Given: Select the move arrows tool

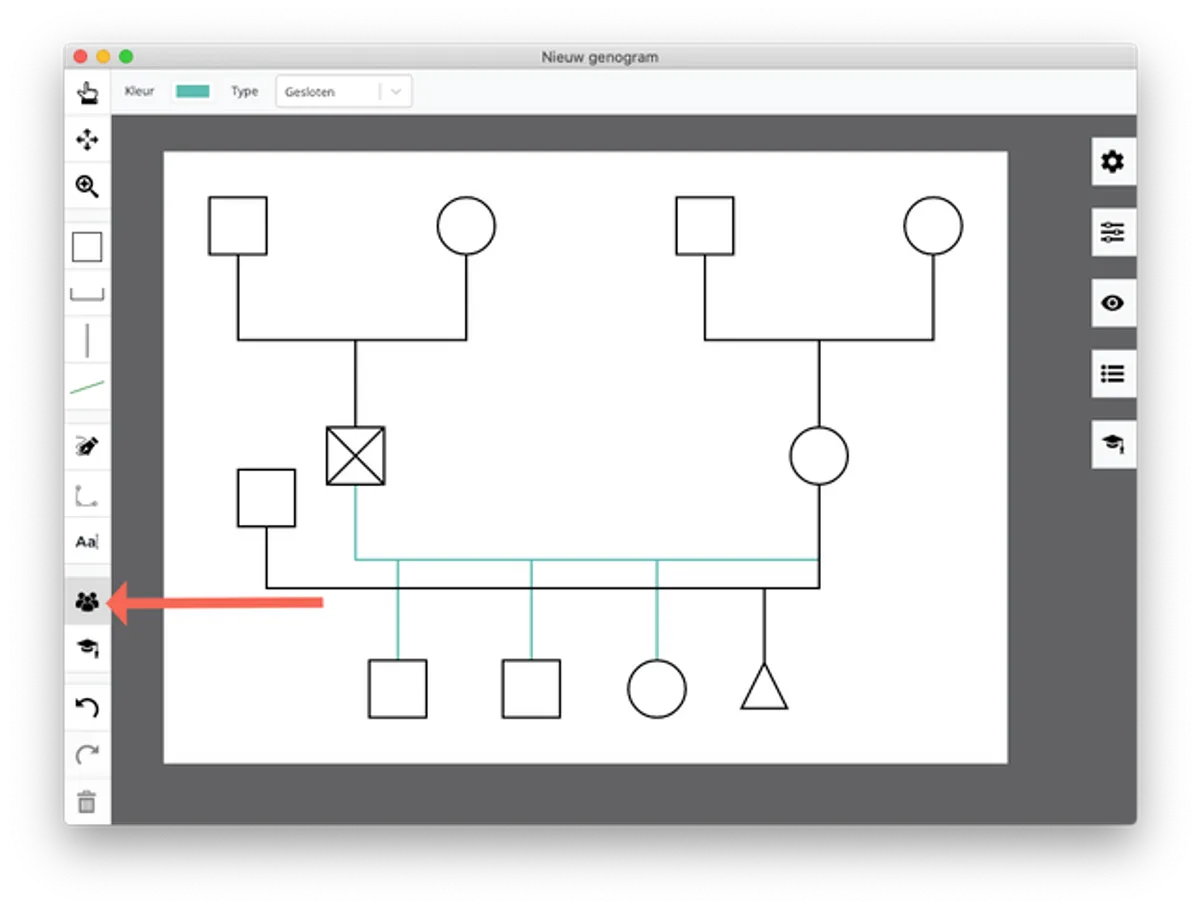Looking at the screenshot, I should coord(87,140).
